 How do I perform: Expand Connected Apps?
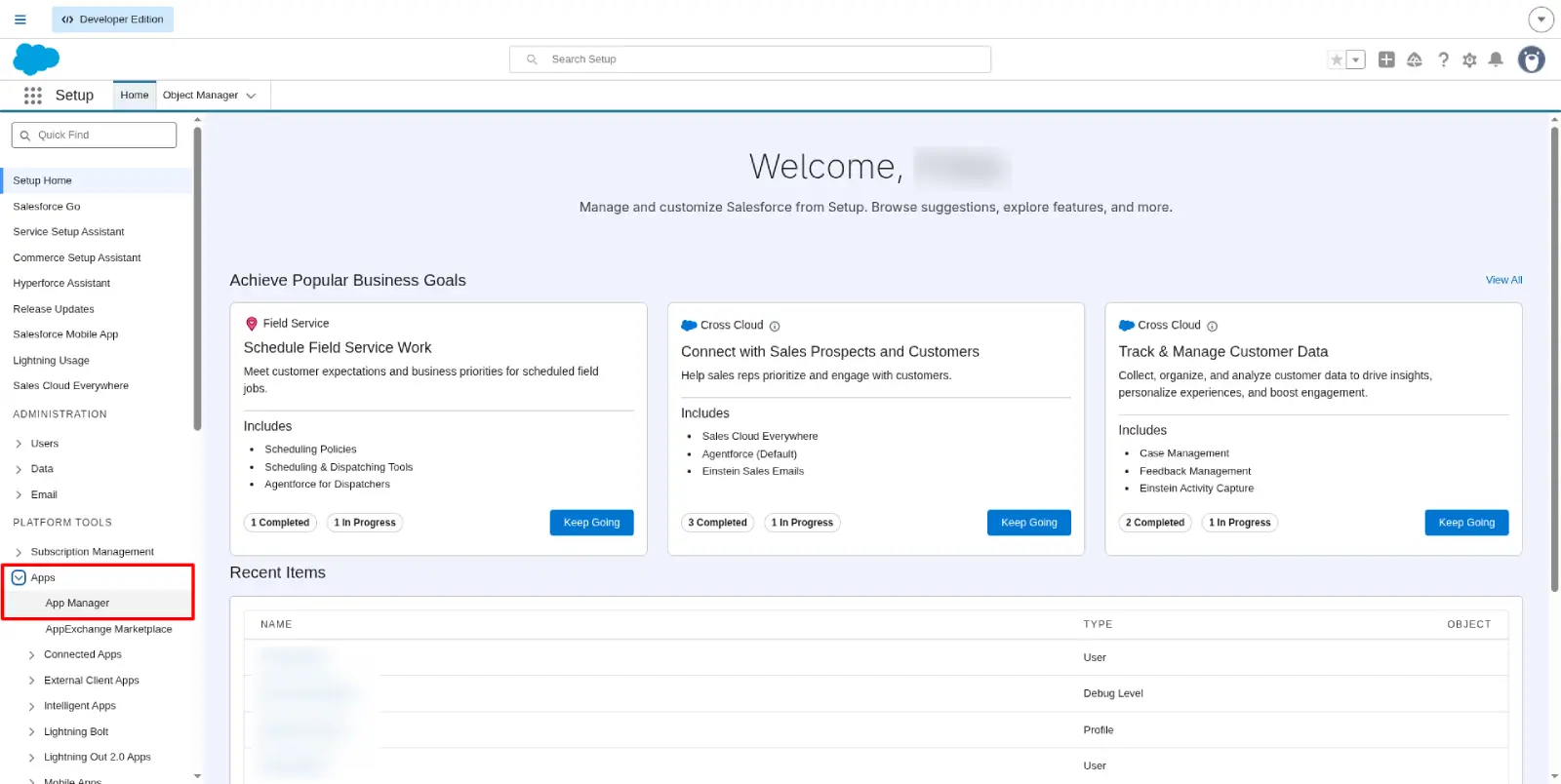[x=31, y=655]
